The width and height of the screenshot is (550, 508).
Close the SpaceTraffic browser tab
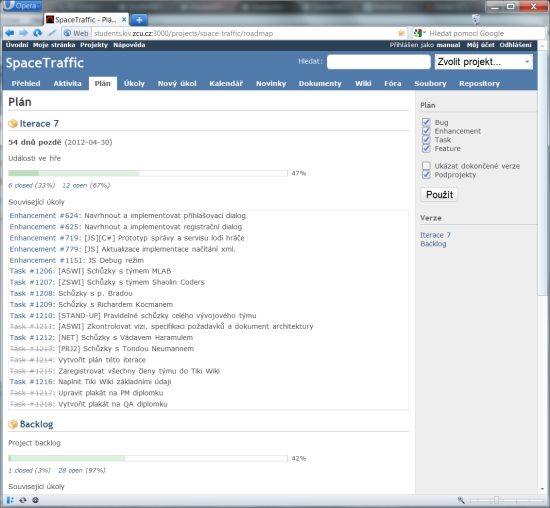(x=124, y=20)
